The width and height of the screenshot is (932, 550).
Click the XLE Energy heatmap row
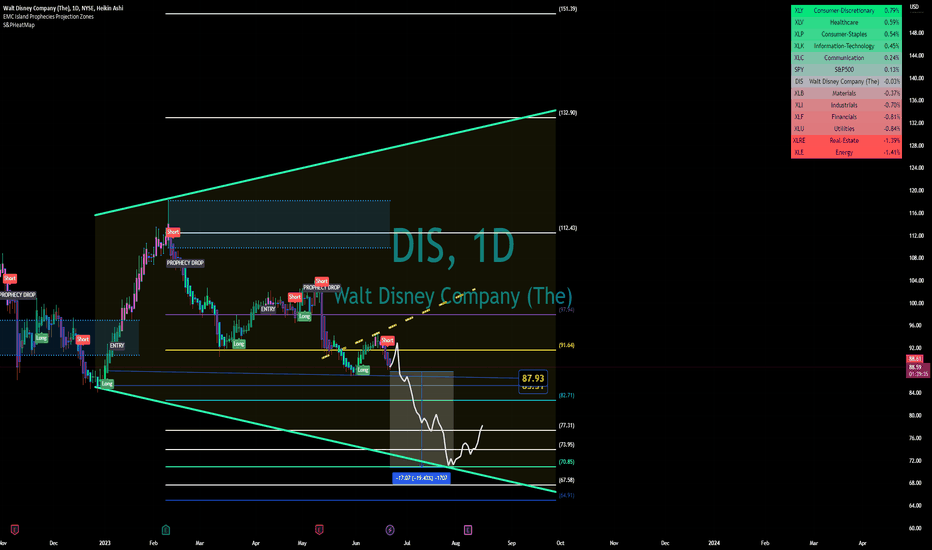point(846,152)
